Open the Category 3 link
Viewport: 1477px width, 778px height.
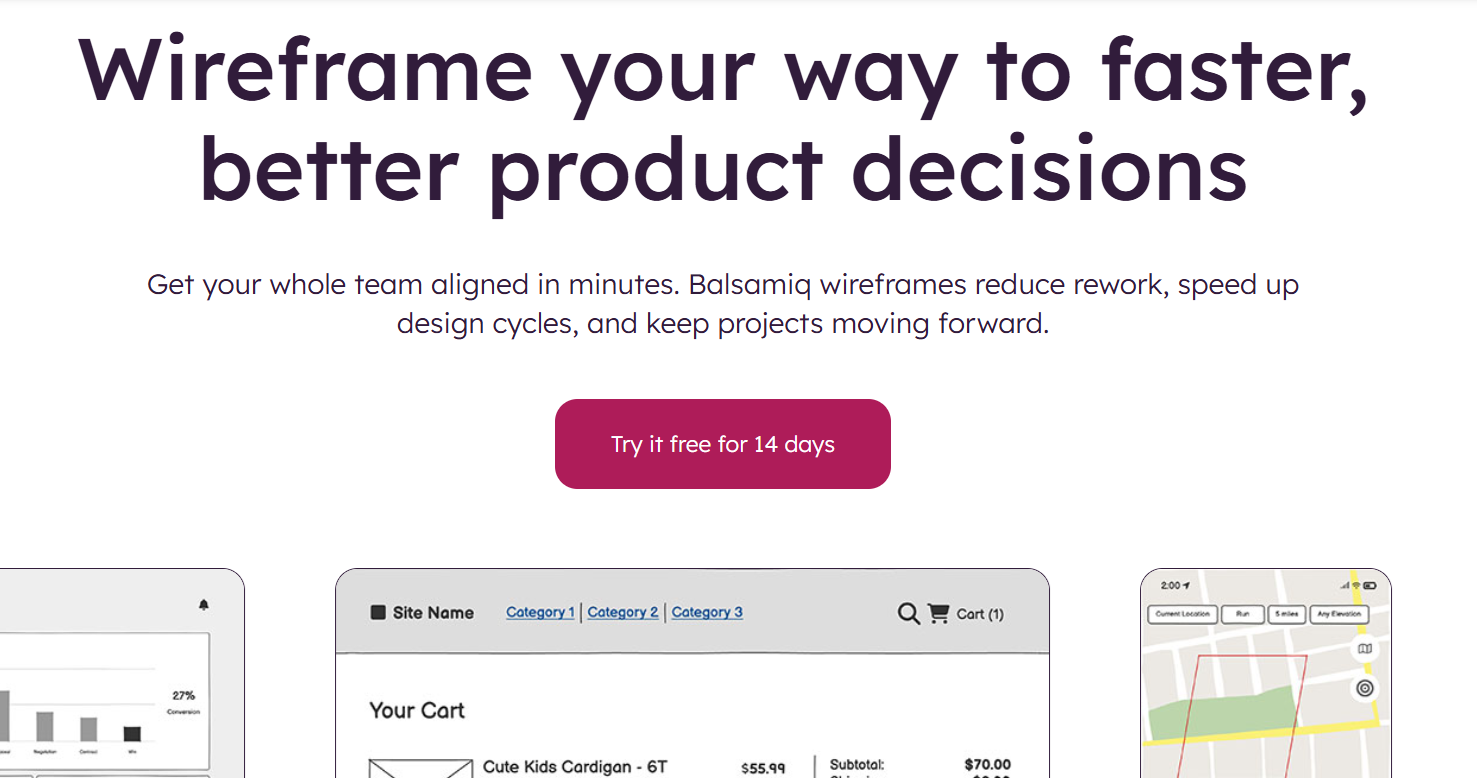[x=707, y=613]
